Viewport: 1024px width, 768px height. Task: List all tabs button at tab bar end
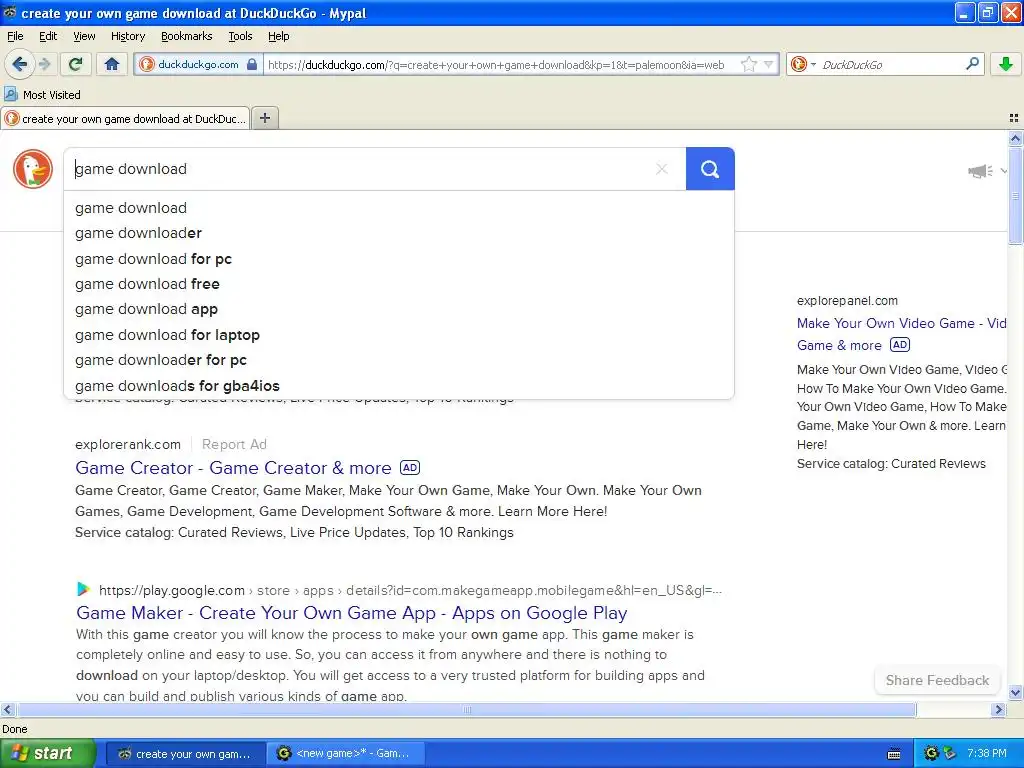click(1014, 118)
